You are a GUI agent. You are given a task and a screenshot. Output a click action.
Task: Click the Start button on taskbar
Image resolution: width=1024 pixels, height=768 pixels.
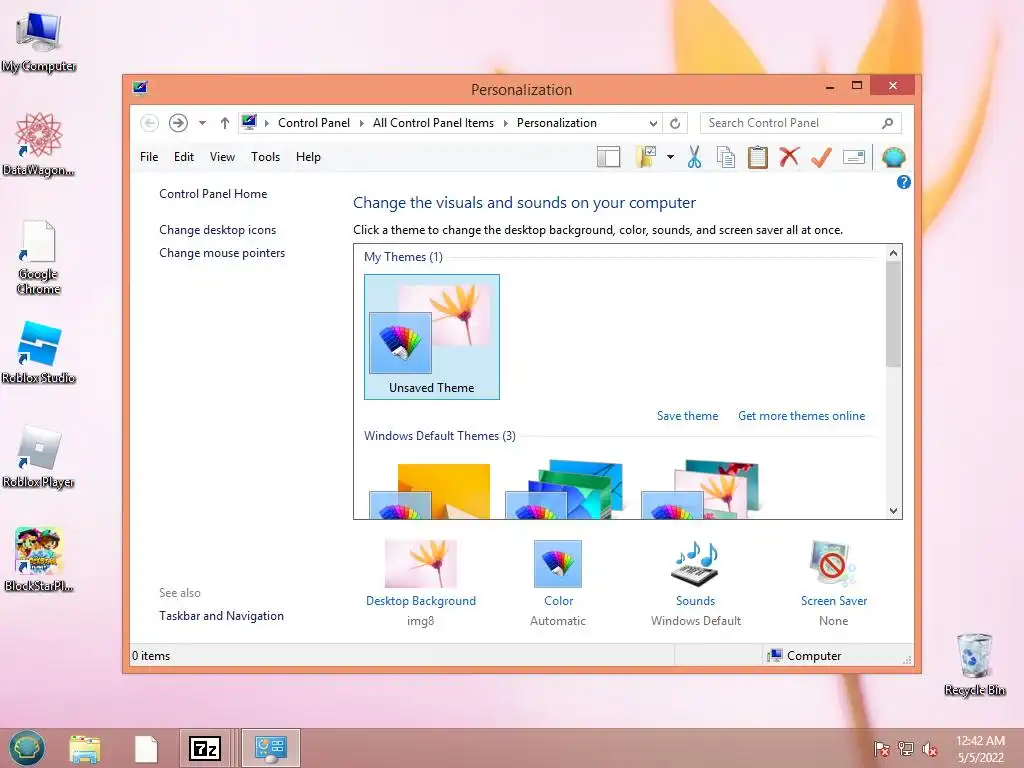coord(27,748)
